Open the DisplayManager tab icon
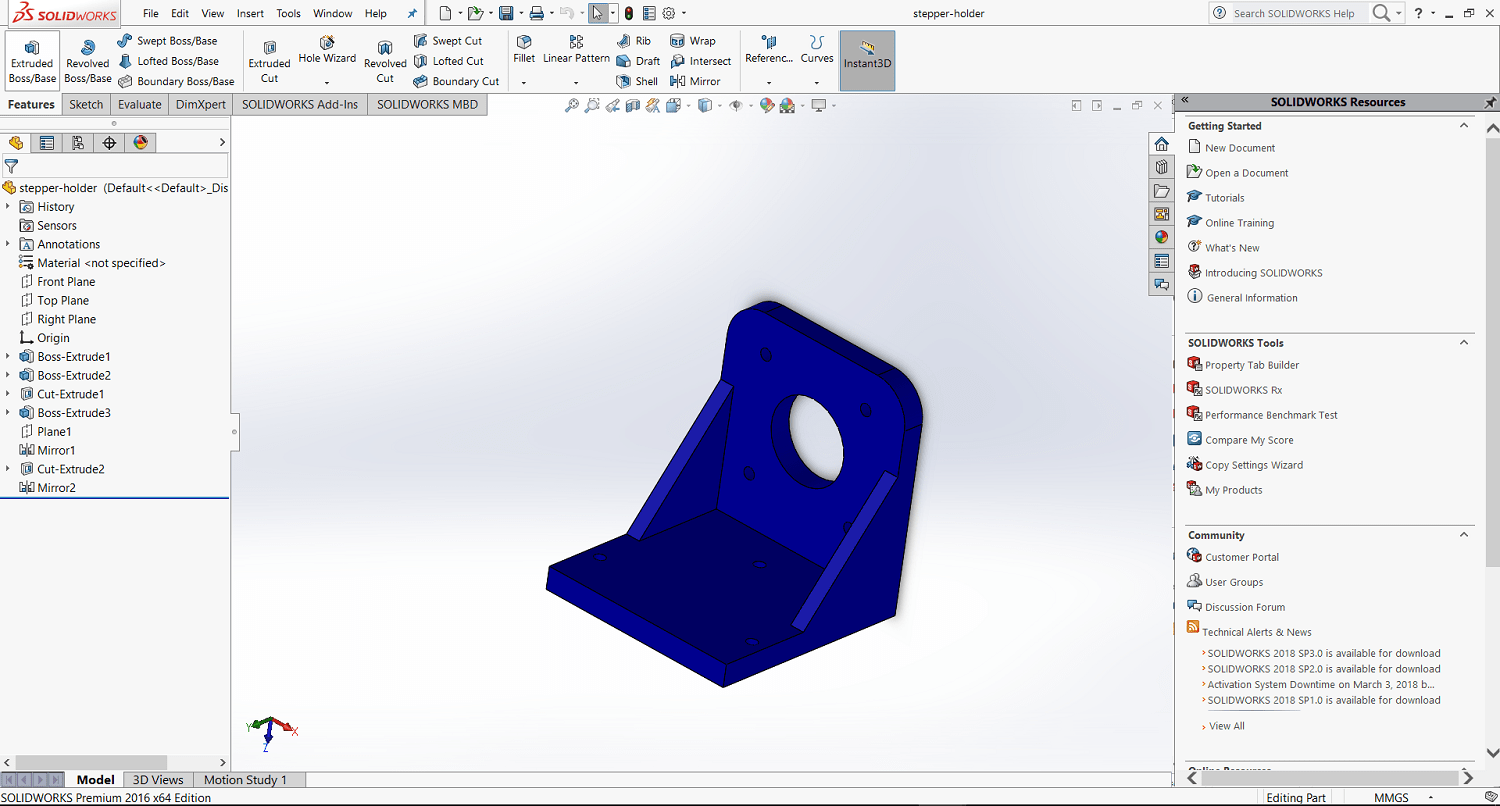Viewport: 1500px width, 806px height. click(140, 143)
